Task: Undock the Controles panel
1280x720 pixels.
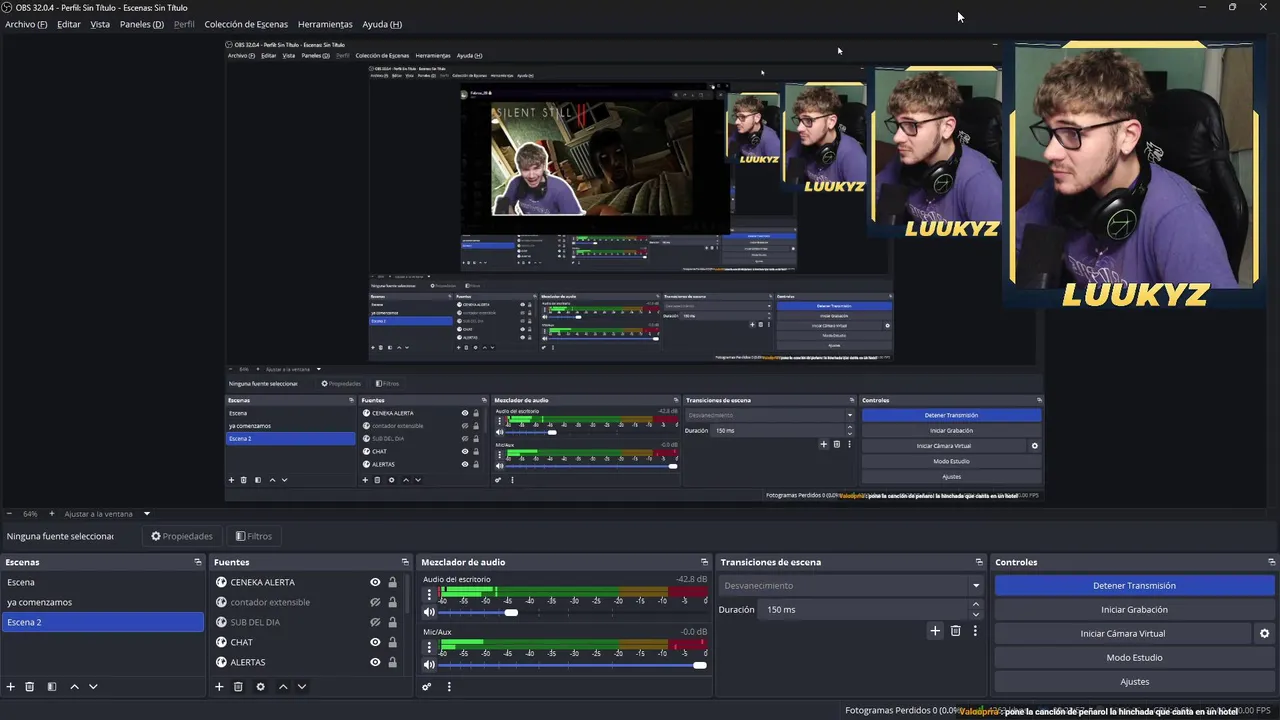Action: coord(1271,562)
